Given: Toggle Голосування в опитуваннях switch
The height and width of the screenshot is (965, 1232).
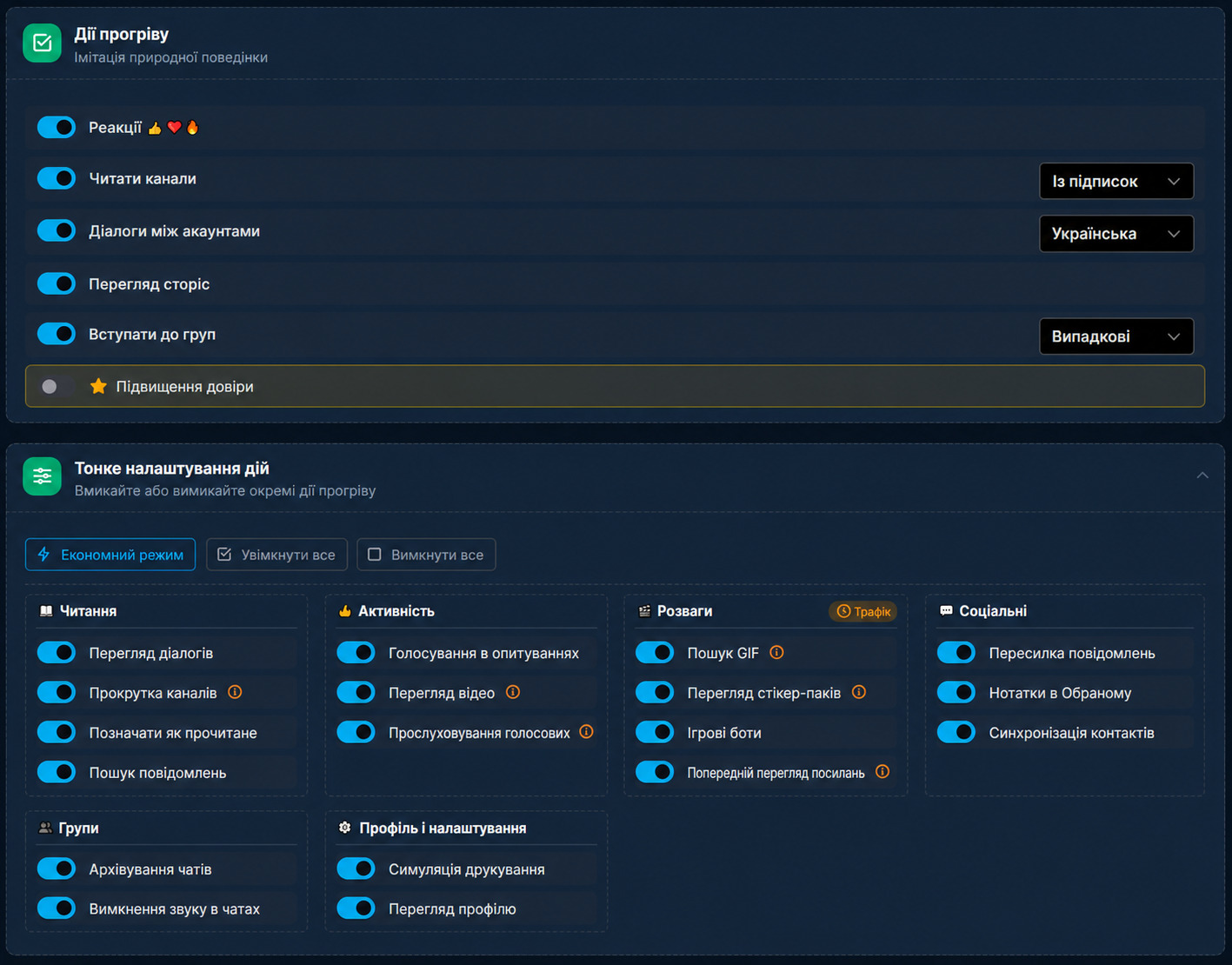Looking at the screenshot, I should (x=356, y=653).
